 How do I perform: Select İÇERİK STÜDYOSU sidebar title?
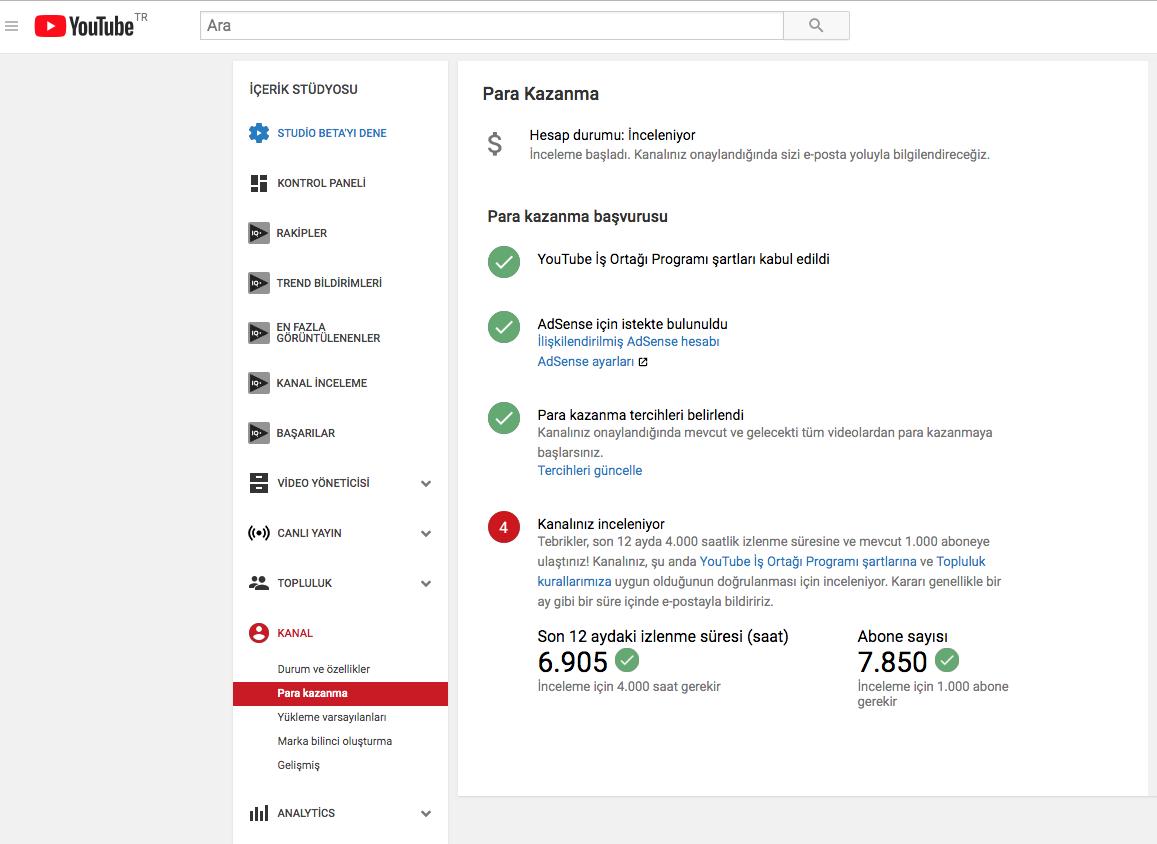pos(303,89)
